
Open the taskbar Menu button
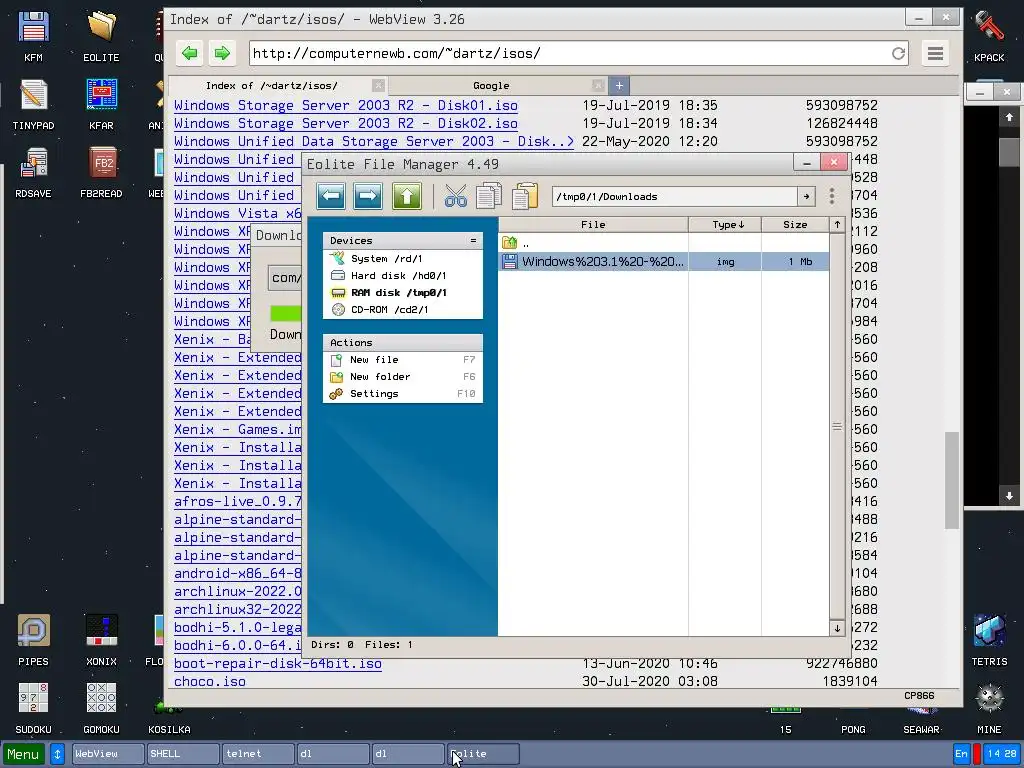[x=24, y=754]
